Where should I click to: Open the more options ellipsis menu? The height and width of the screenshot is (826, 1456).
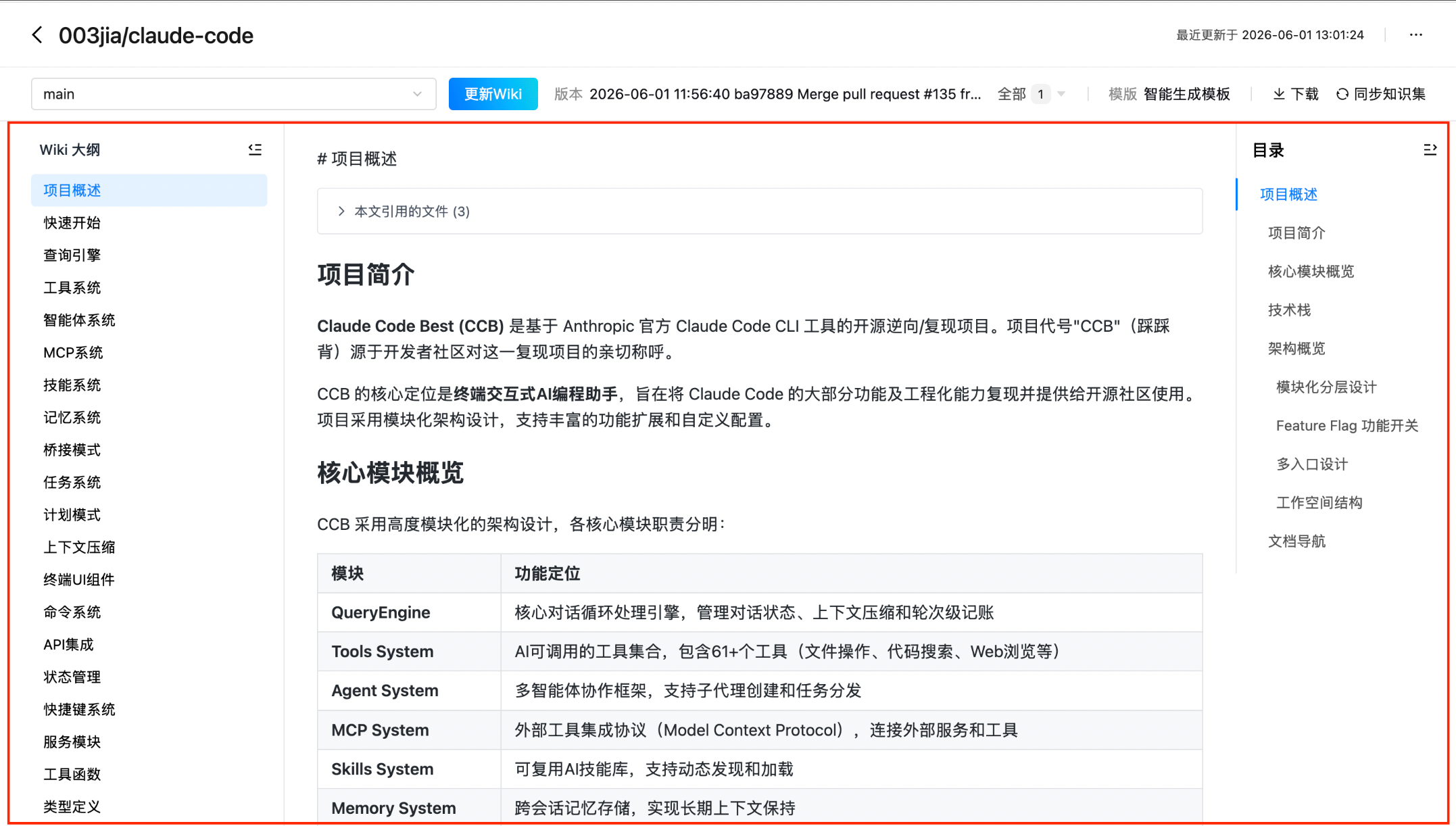click(1416, 35)
